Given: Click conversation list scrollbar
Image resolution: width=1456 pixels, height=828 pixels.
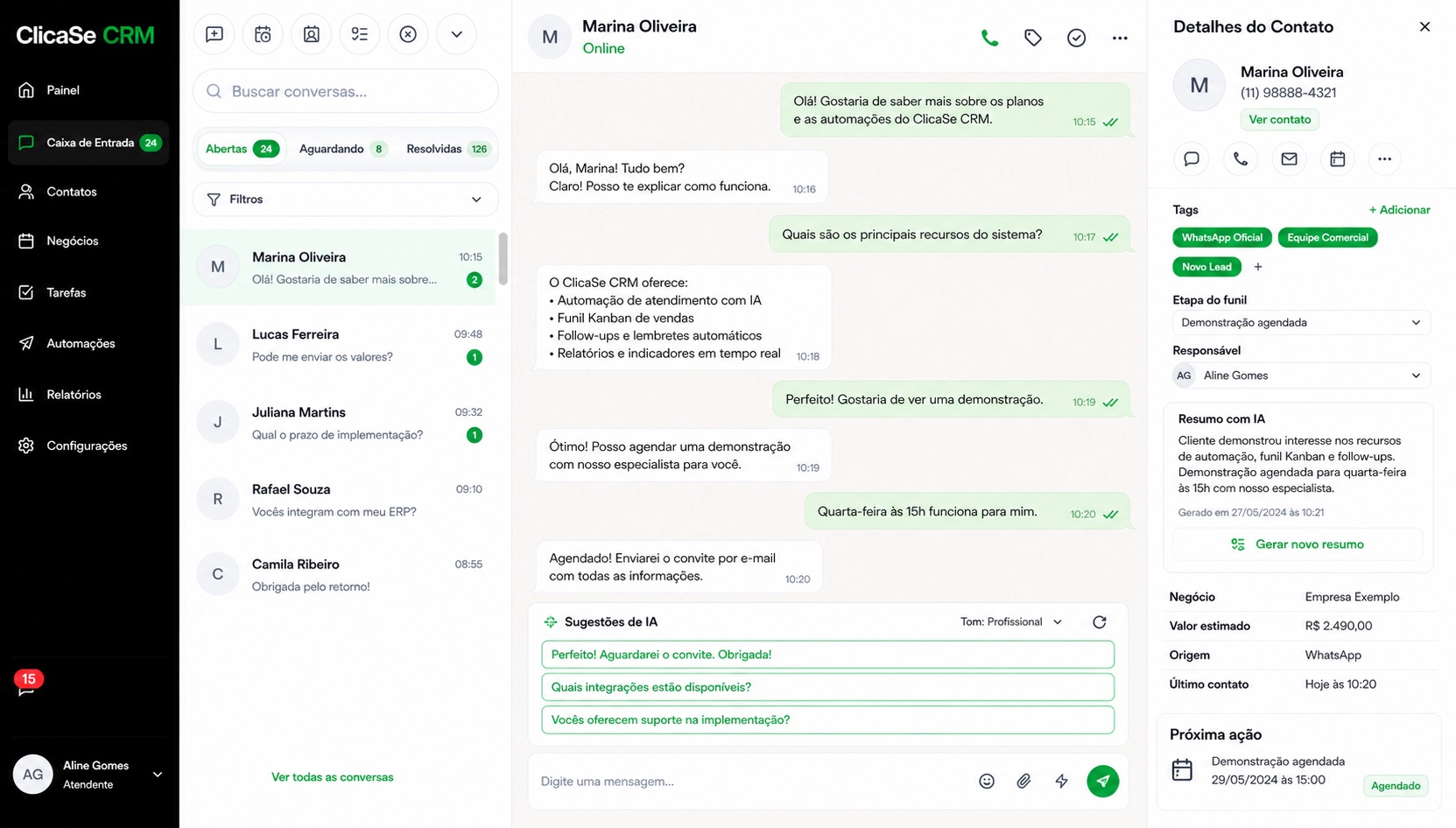Looking at the screenshot, I should point(503,258).
